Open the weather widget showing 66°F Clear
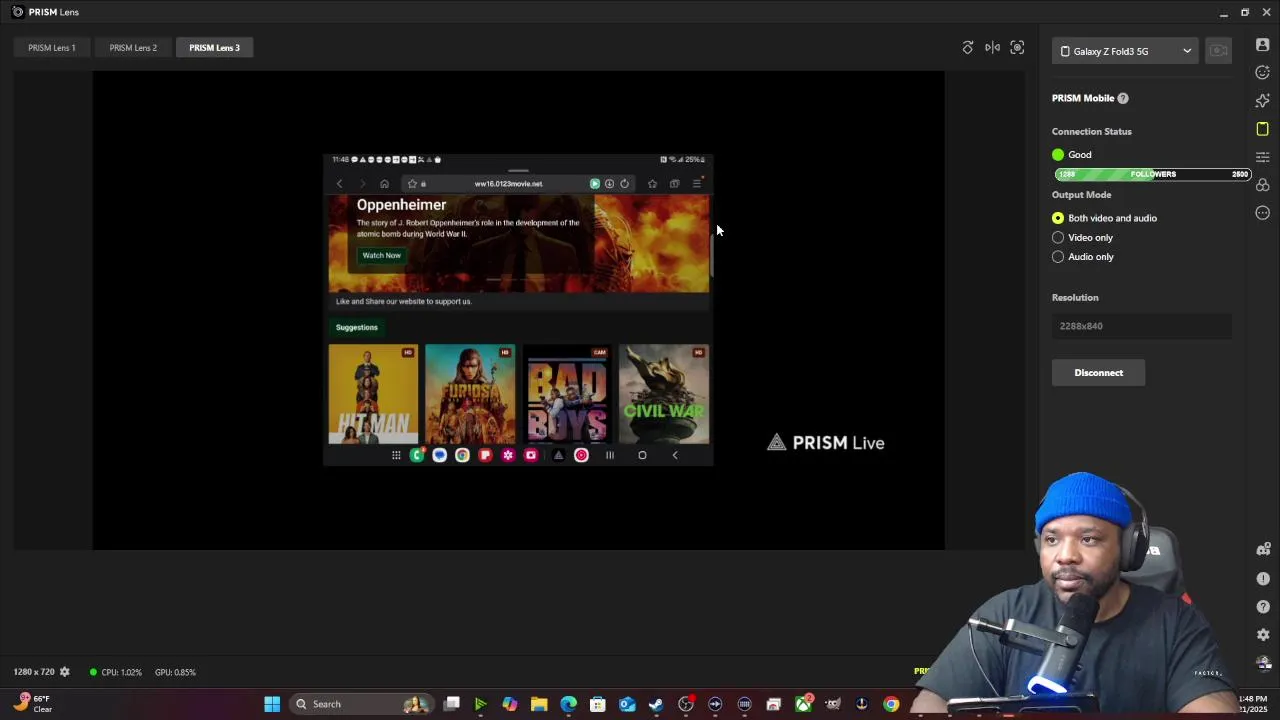The height and width of the screenshot is (720, 1280). [32, 704]
